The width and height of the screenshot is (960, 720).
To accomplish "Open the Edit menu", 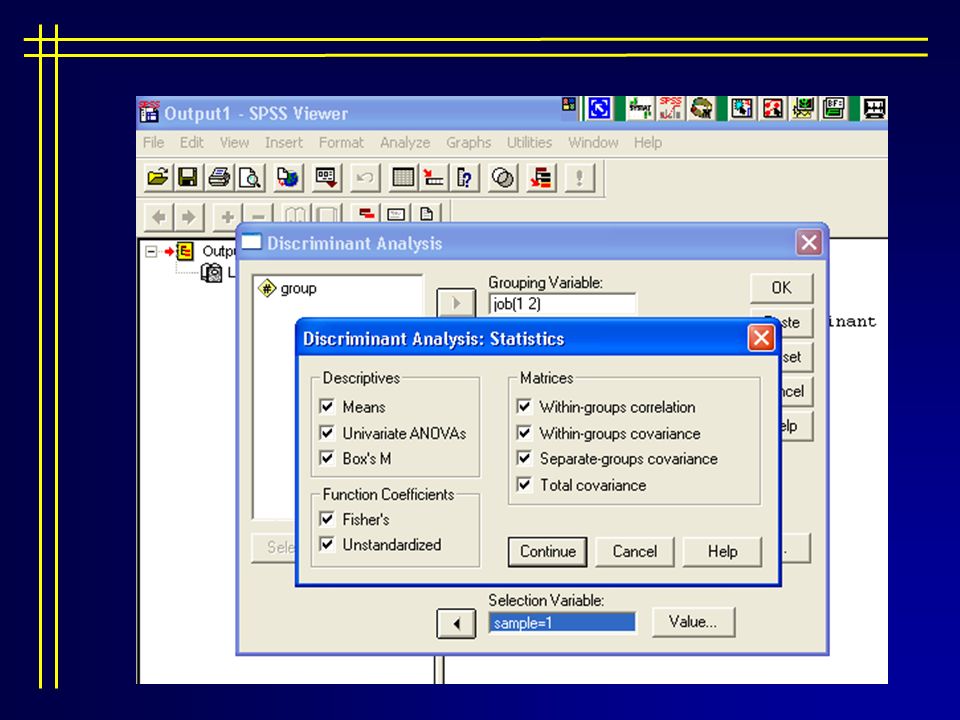I will (x=192, y=143).
